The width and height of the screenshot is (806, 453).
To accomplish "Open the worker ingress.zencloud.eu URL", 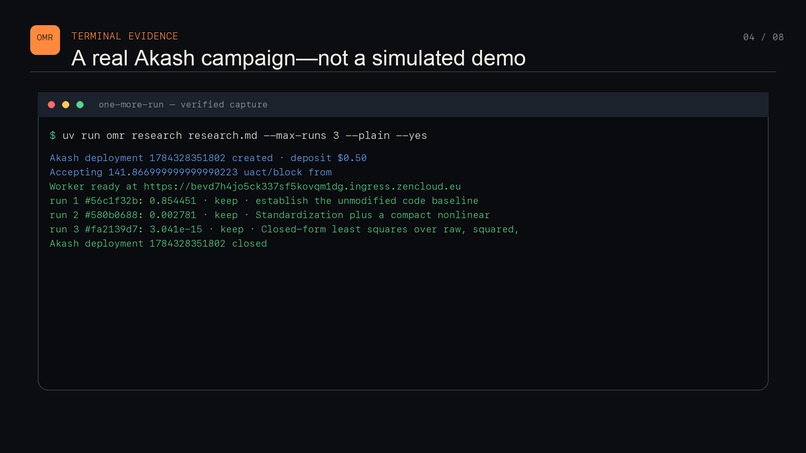I will 302,187.
